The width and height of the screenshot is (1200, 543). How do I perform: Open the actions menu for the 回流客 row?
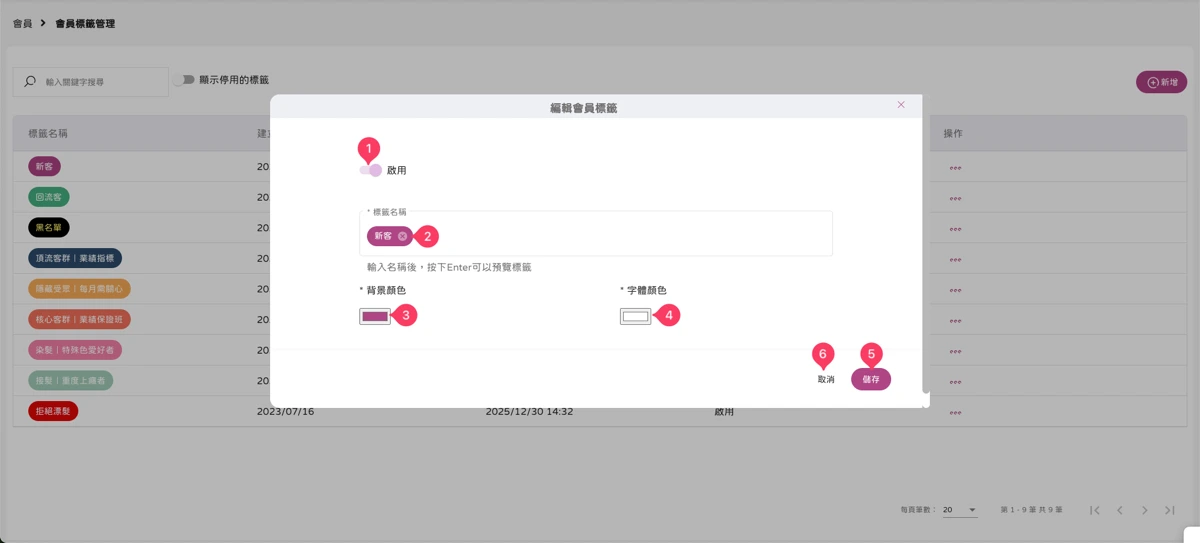(955, 198)
